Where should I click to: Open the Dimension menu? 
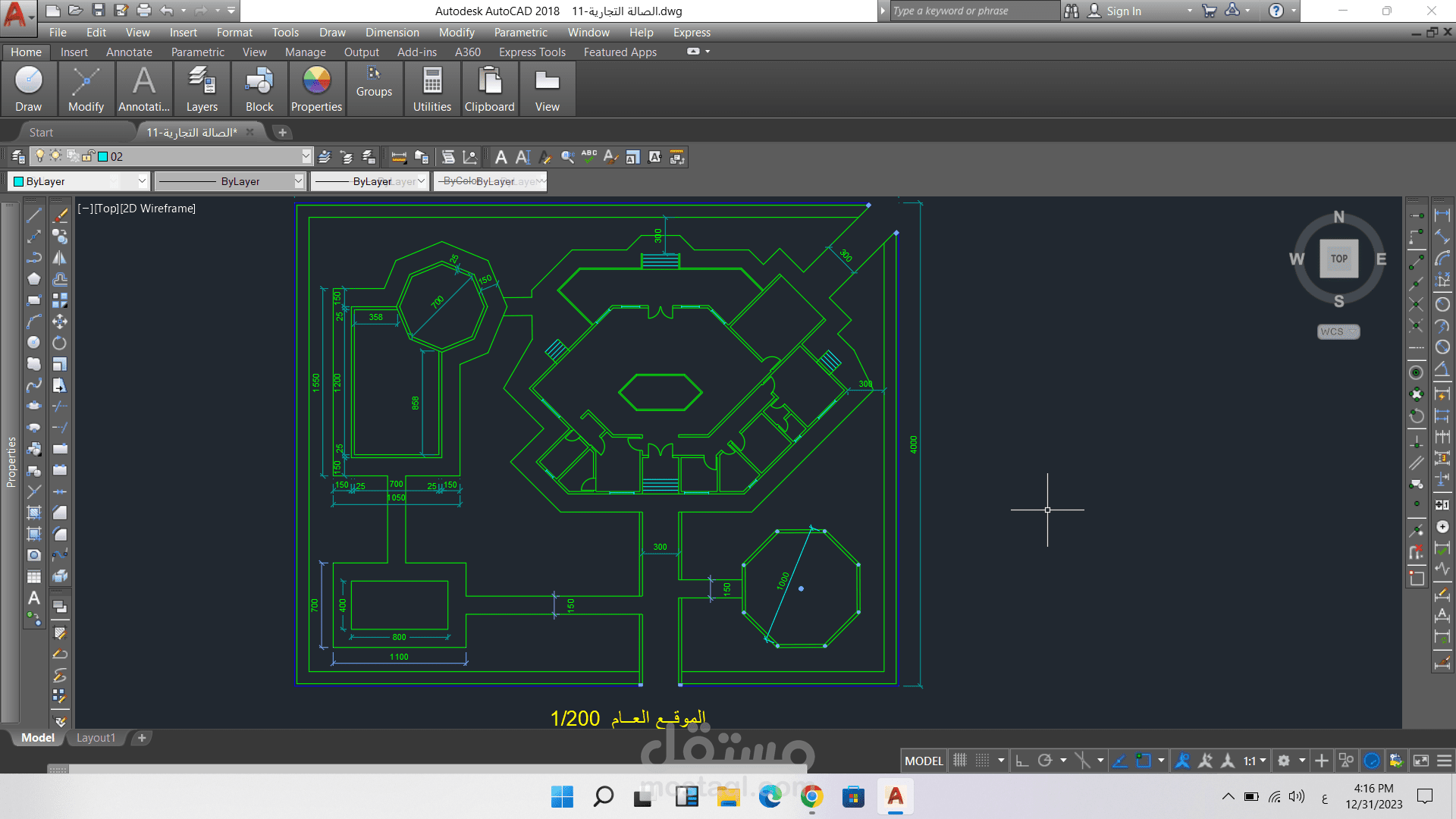point(392,33)
